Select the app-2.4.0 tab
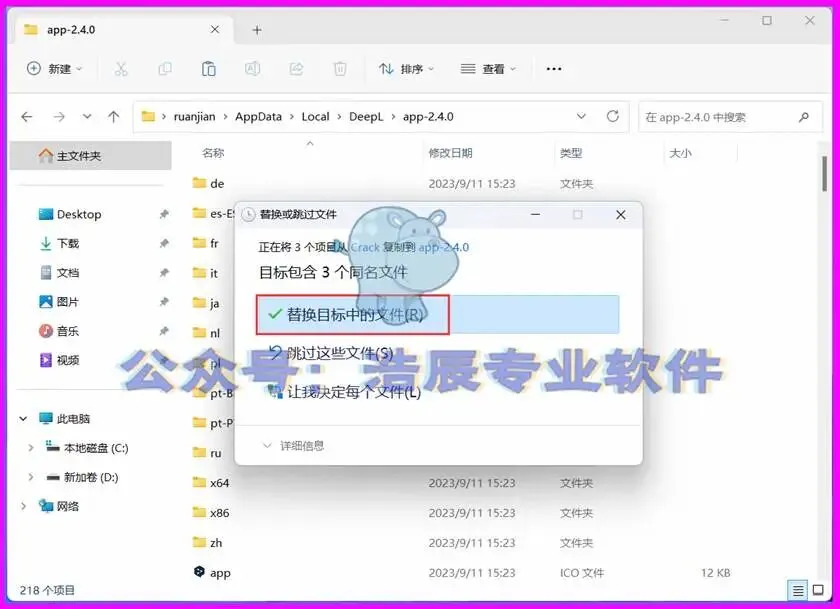This screenshot has width=840, height=609. tap(122, 30)
